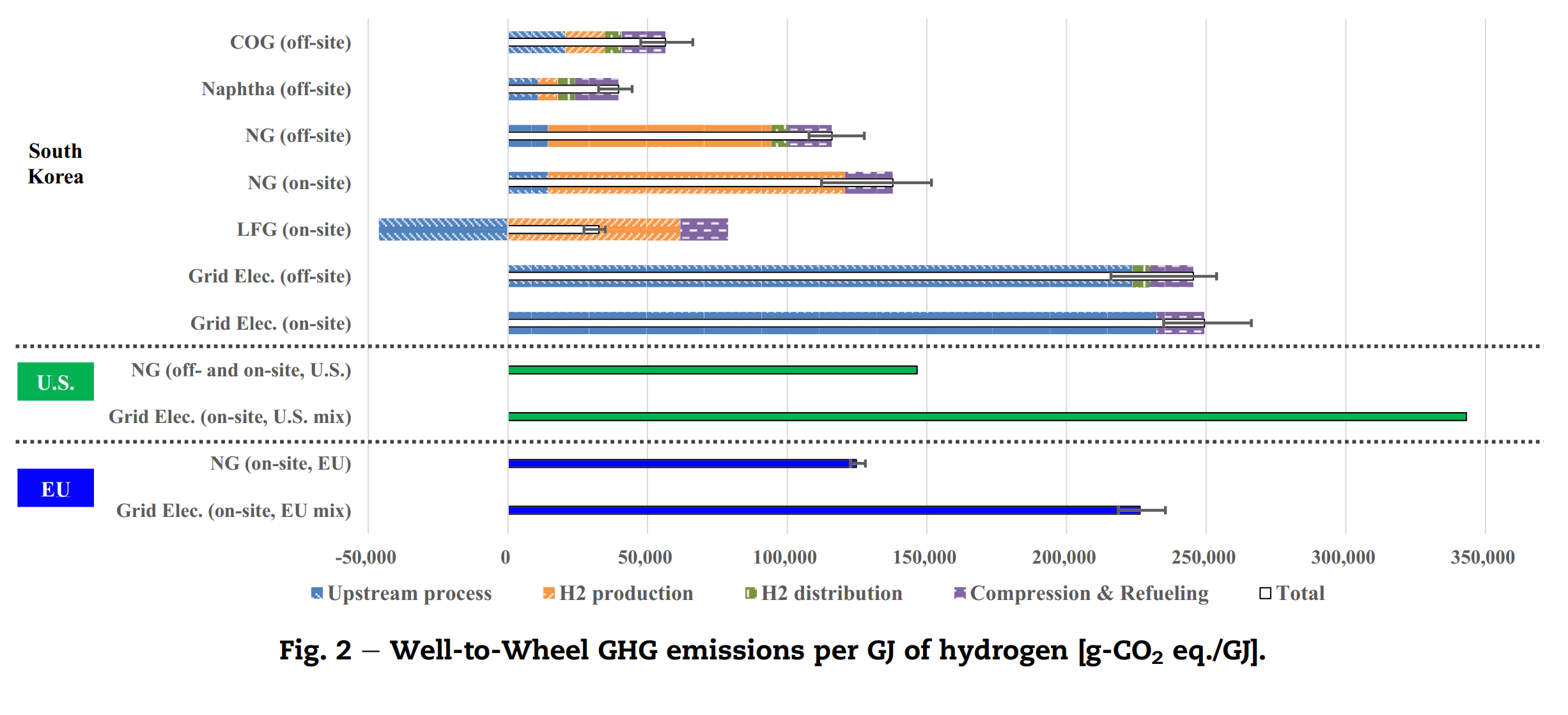This screenshot has width=1568, height=715.
Task: Click the blue EU region box
Action: (x=56, y=488)
